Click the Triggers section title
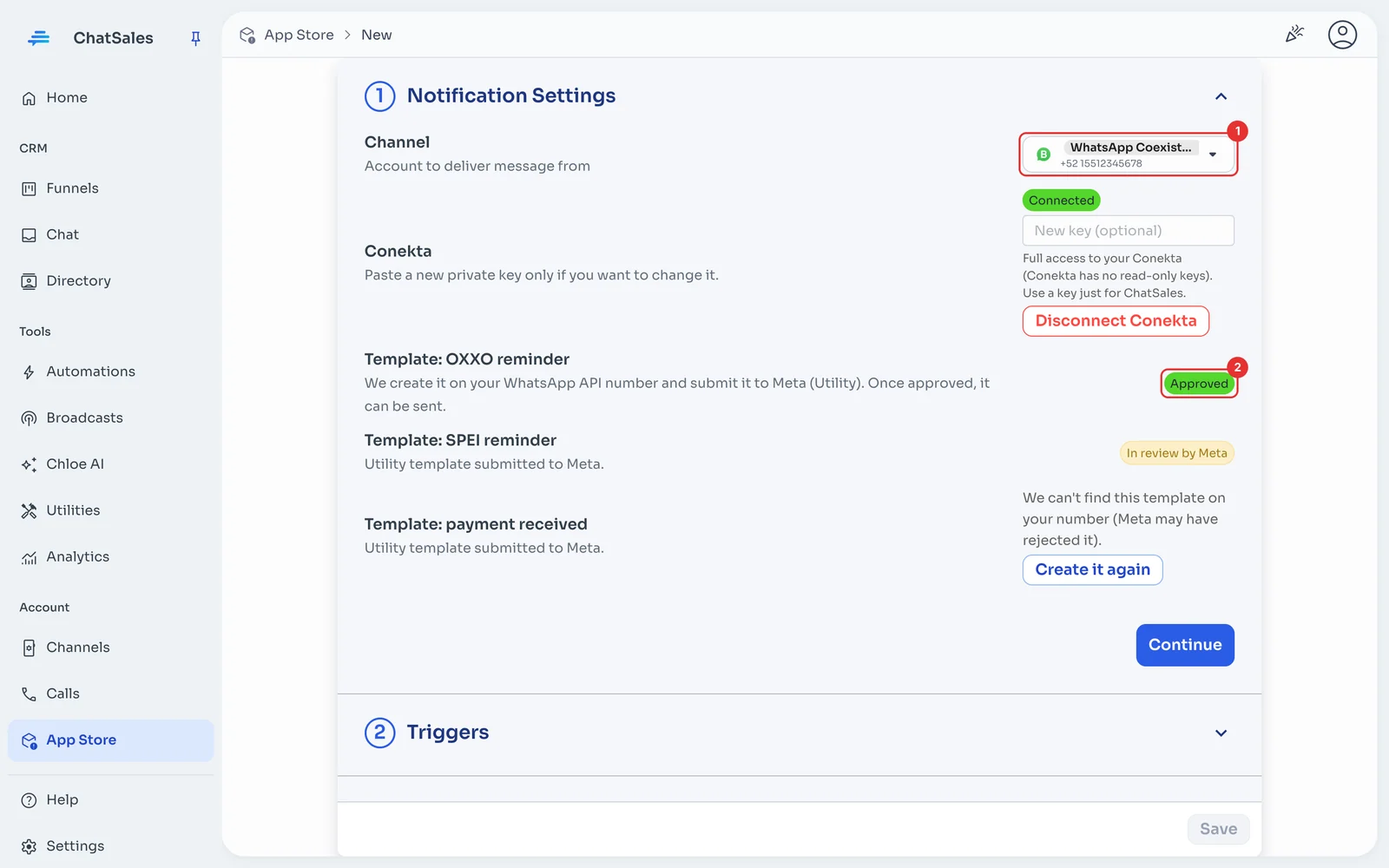Viewport: 1389px width, 868px height. pos(448,733)
